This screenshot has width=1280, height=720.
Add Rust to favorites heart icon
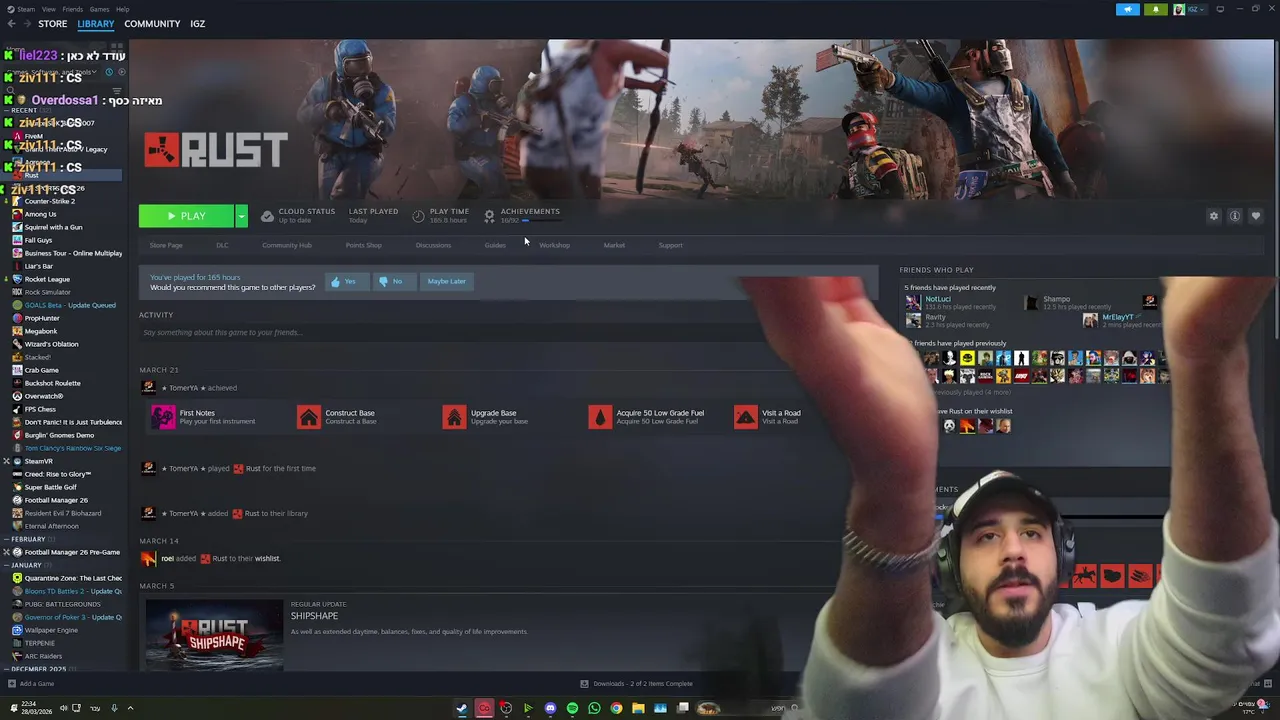1256,216
